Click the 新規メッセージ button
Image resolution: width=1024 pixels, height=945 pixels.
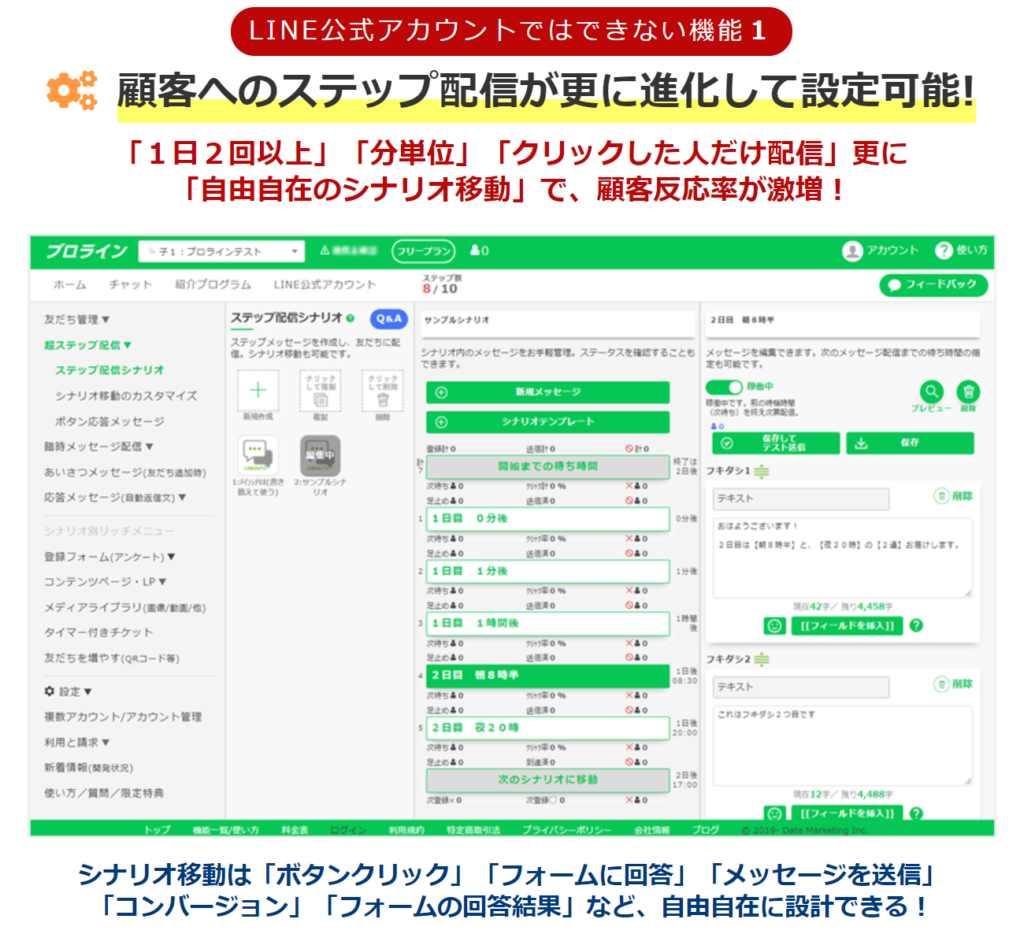(549, 392)
